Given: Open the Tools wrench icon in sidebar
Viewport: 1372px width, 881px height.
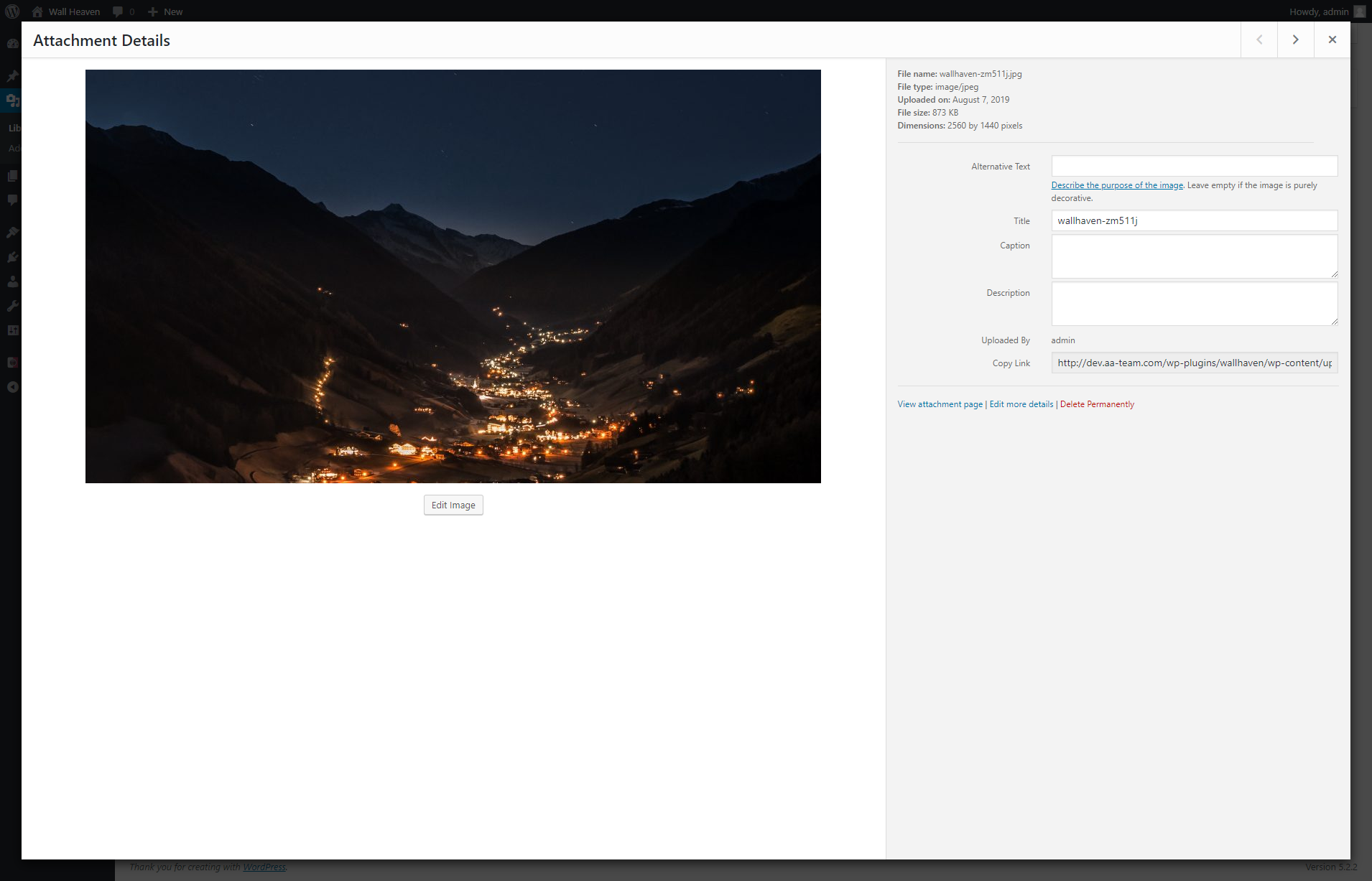Looking at the screenshot, I should (12, 306).
